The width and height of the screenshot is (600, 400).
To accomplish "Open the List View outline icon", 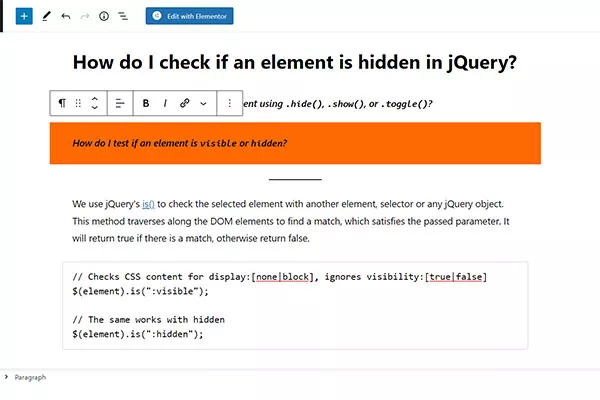I will pyautogui.click(x=123, y=16).
